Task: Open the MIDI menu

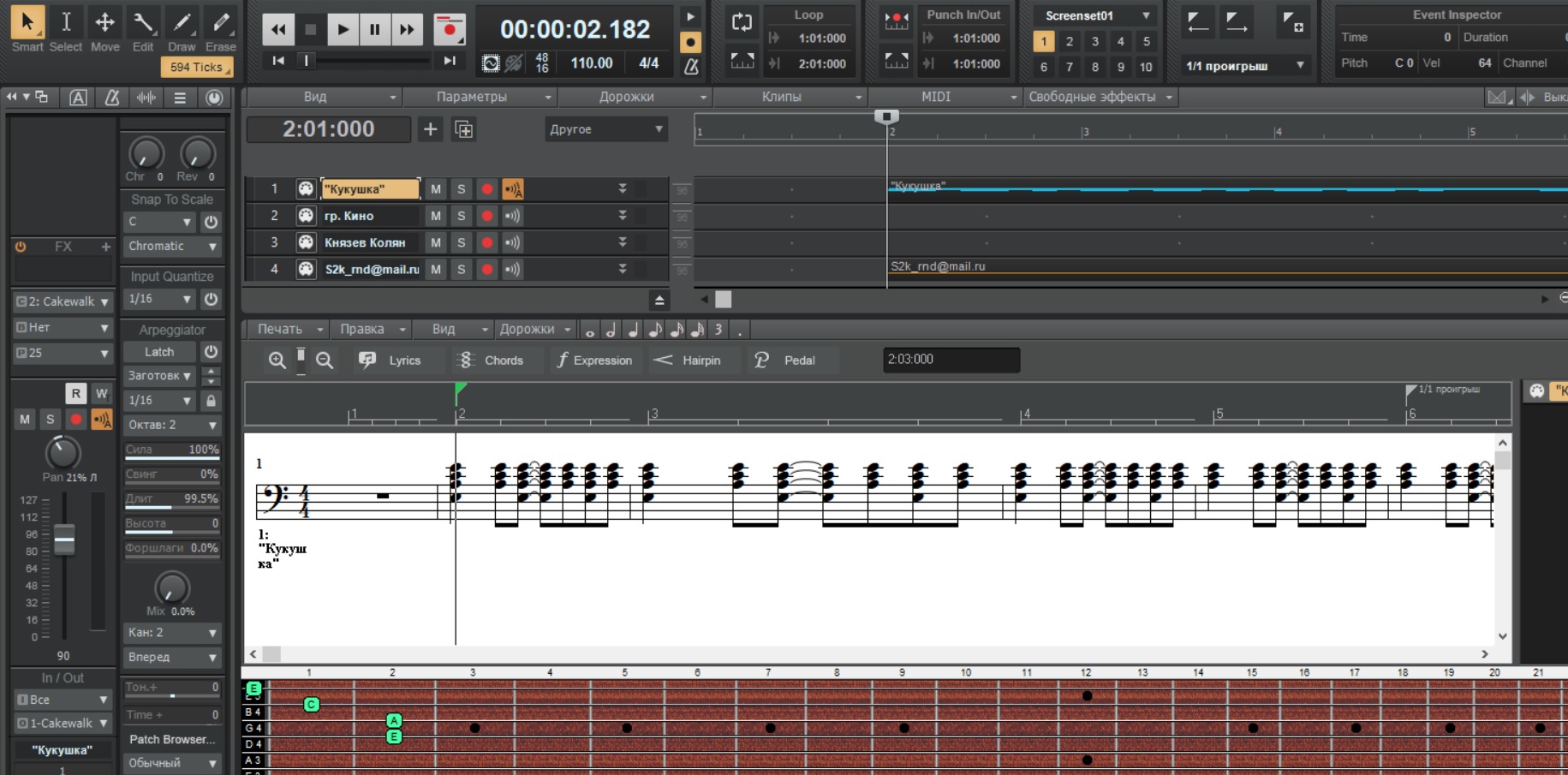Action: 944,97
